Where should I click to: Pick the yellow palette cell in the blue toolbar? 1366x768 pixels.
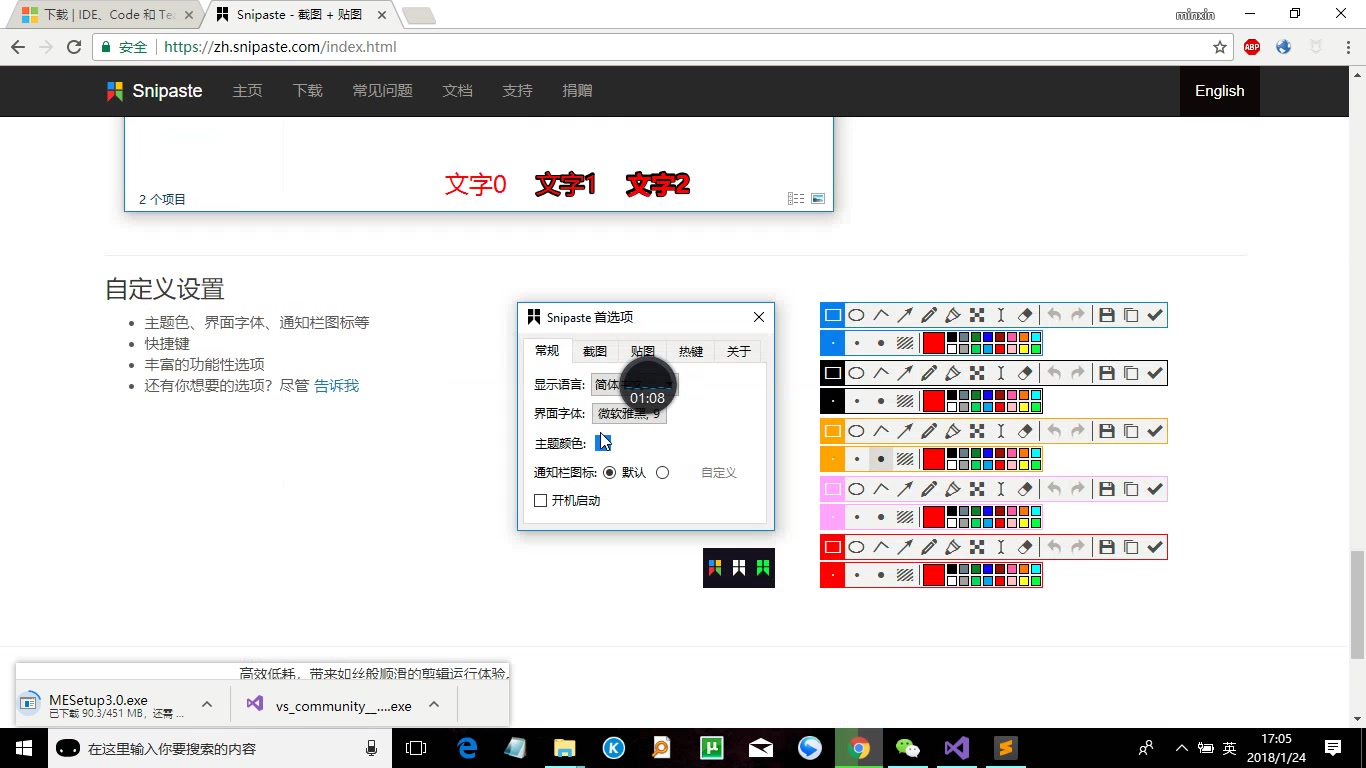pyautogui.click(x=1024, y=350)
